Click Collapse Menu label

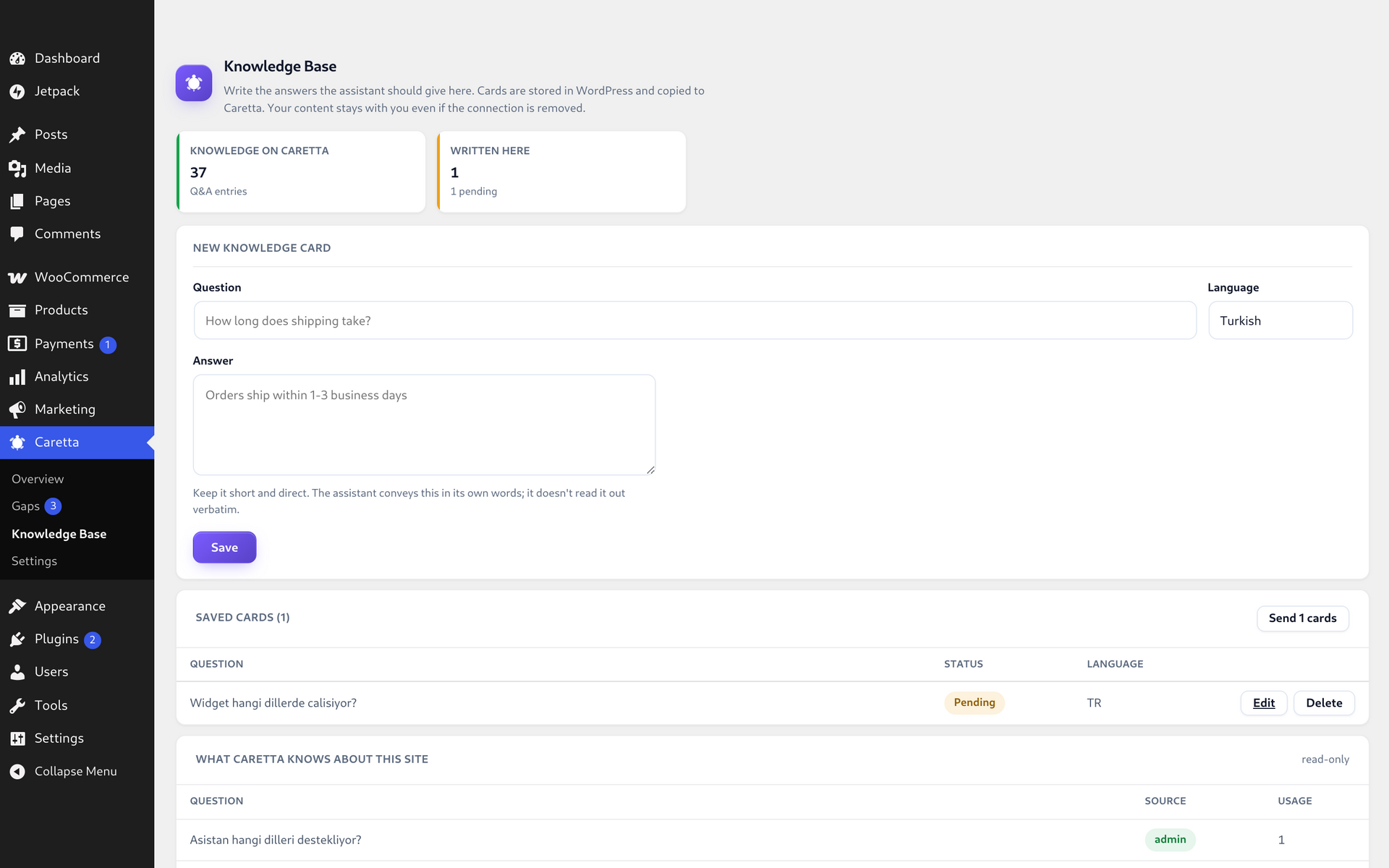[x=76, y=772]
